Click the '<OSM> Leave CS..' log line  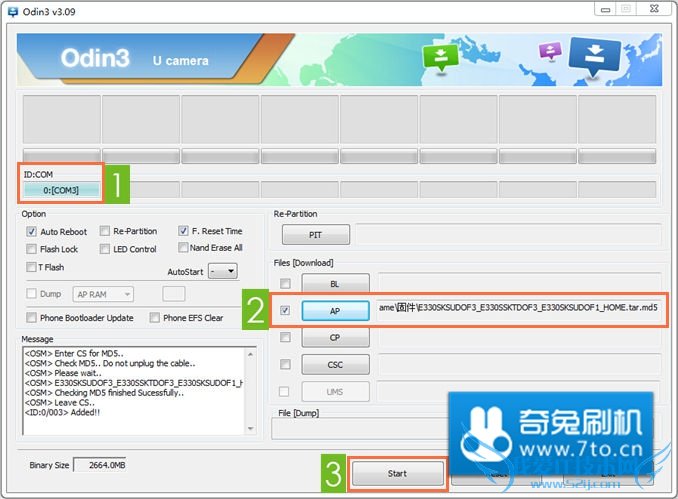pyautogui.click(x=60, y=403)
